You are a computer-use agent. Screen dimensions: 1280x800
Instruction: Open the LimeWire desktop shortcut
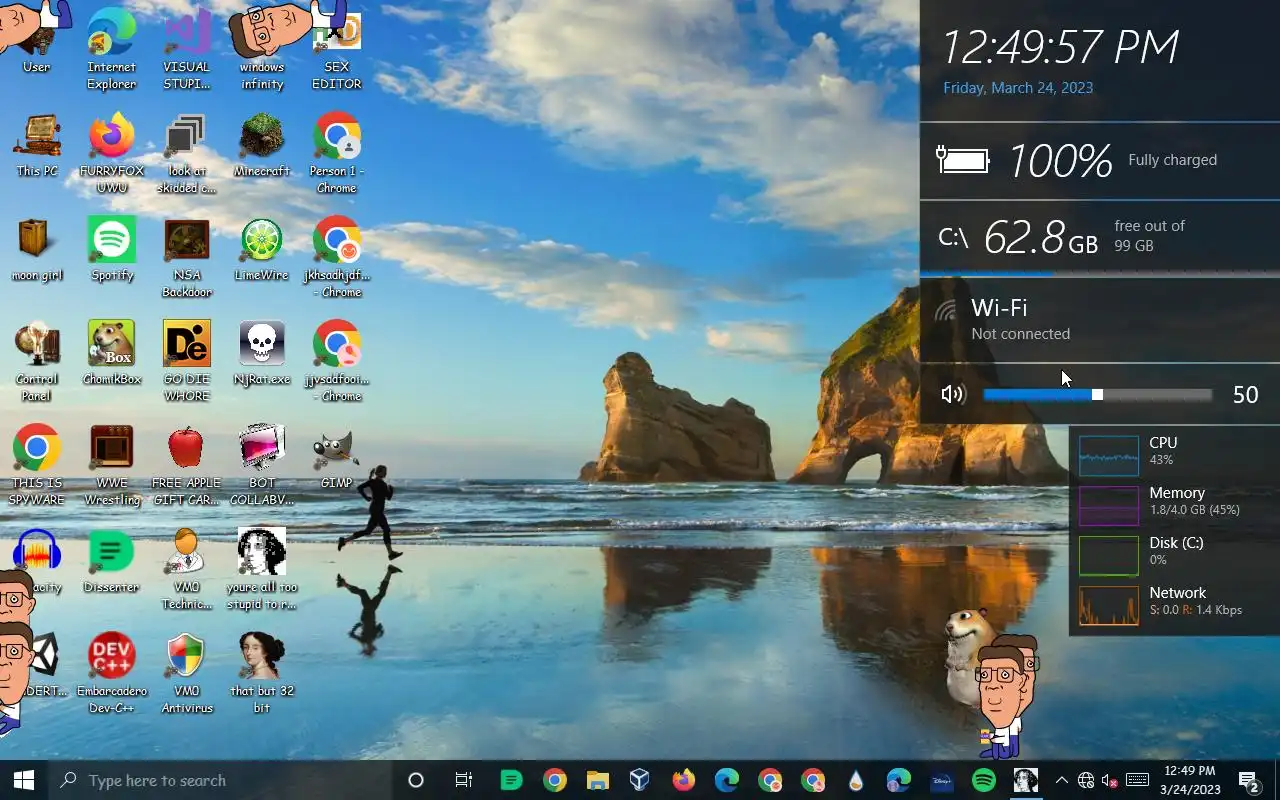point(262,250)
